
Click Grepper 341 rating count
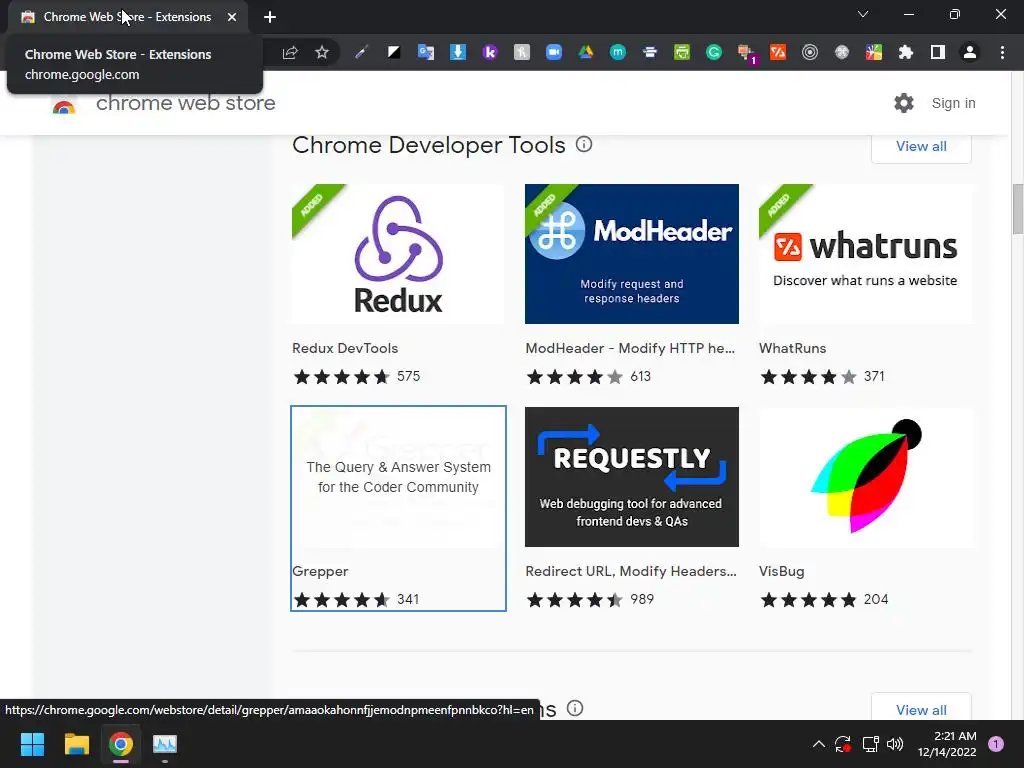[x=408, y=600]
